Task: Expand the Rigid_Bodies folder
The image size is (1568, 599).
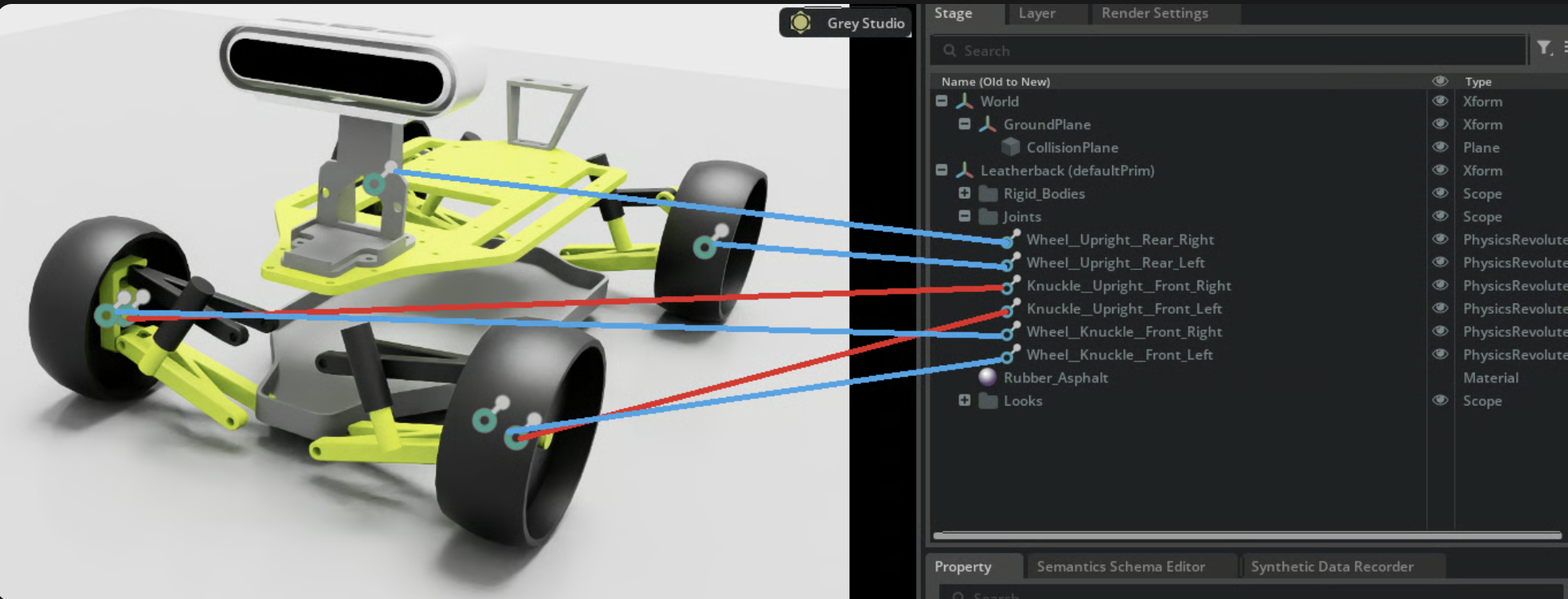Action: click(965, 194)
